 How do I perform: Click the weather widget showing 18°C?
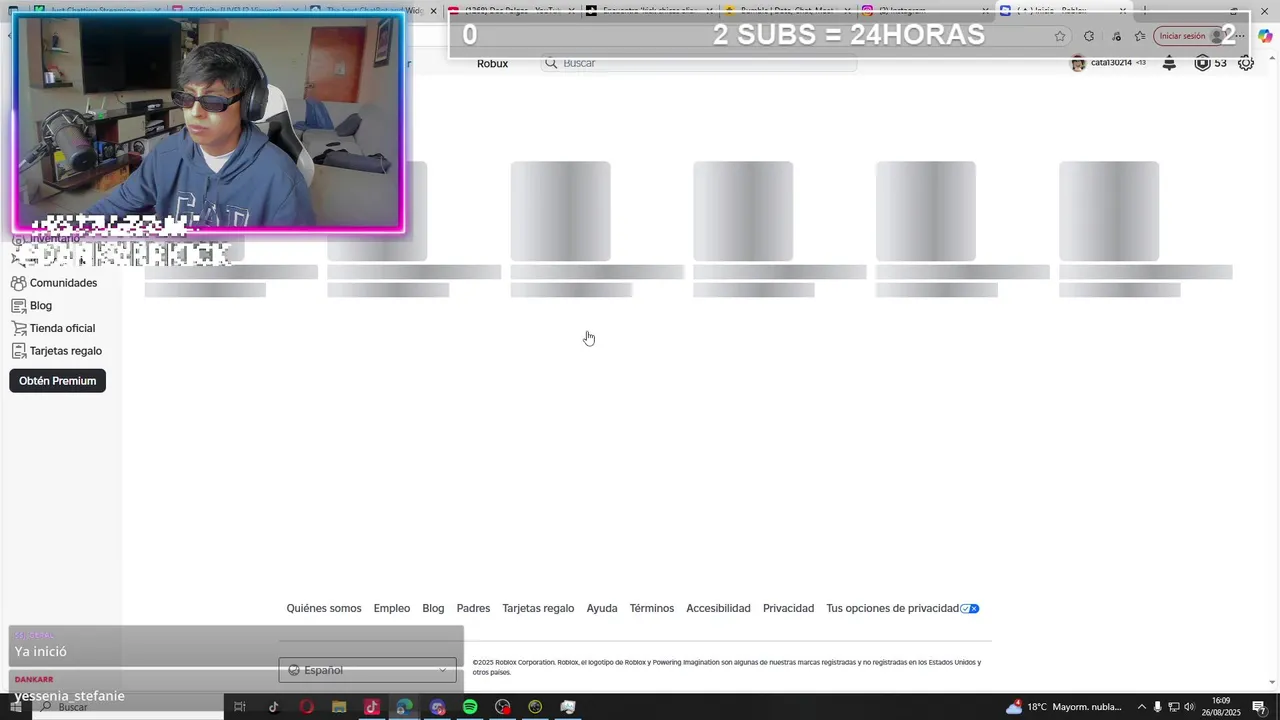(1064, 707)
